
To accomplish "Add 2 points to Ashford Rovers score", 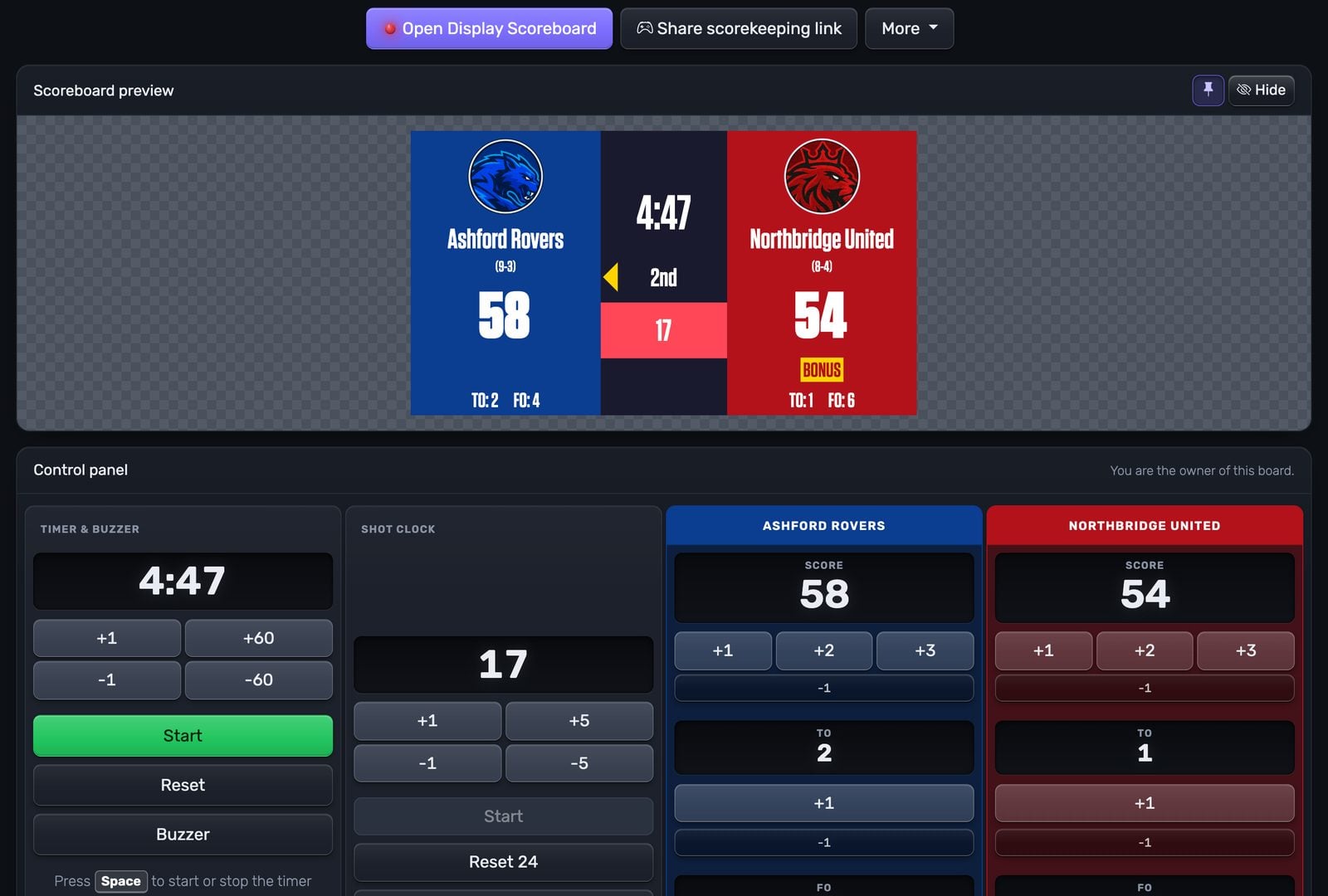I will [824, 650].
